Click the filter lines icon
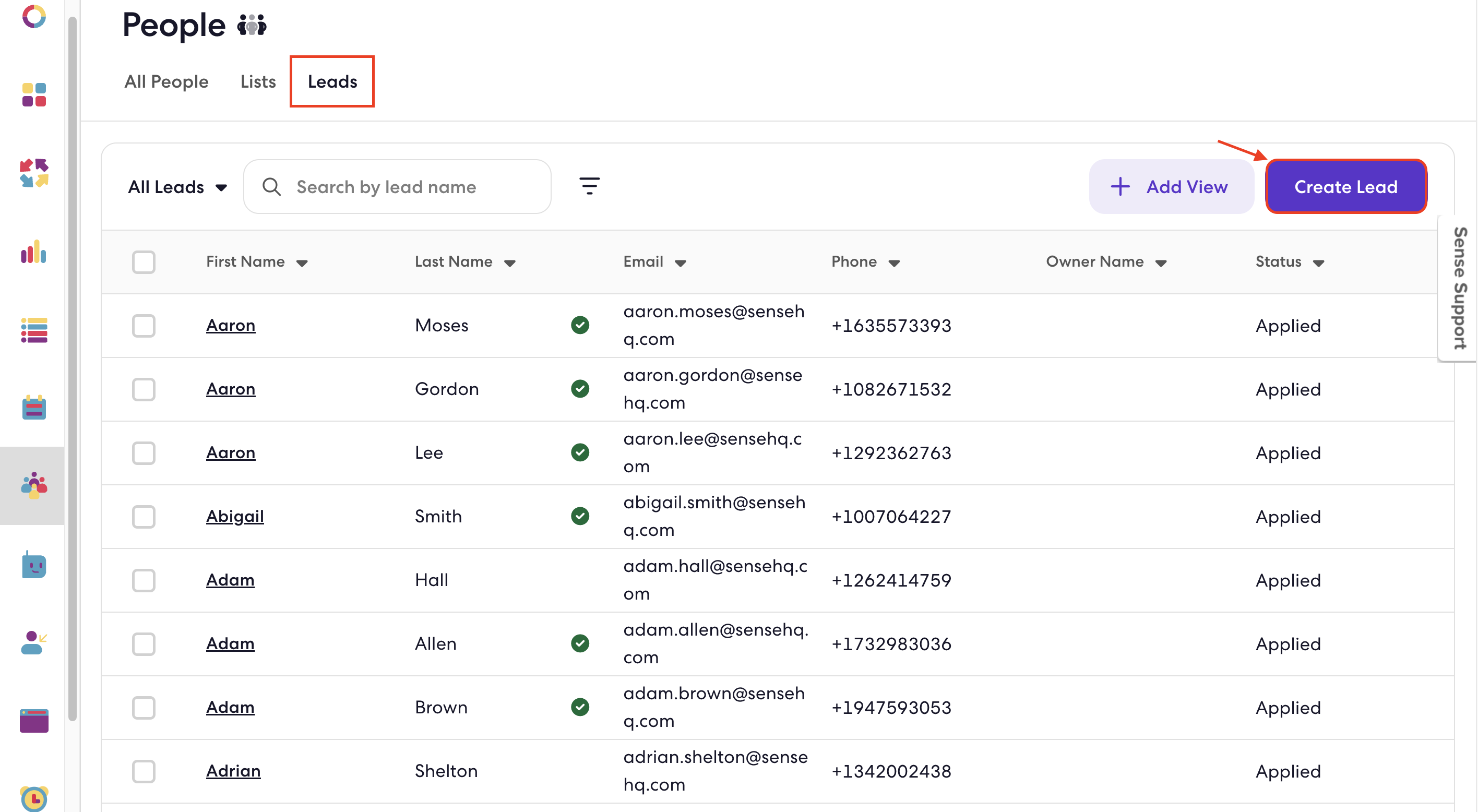This screenshot has height=812, width=1478. [x=589, y=186]
